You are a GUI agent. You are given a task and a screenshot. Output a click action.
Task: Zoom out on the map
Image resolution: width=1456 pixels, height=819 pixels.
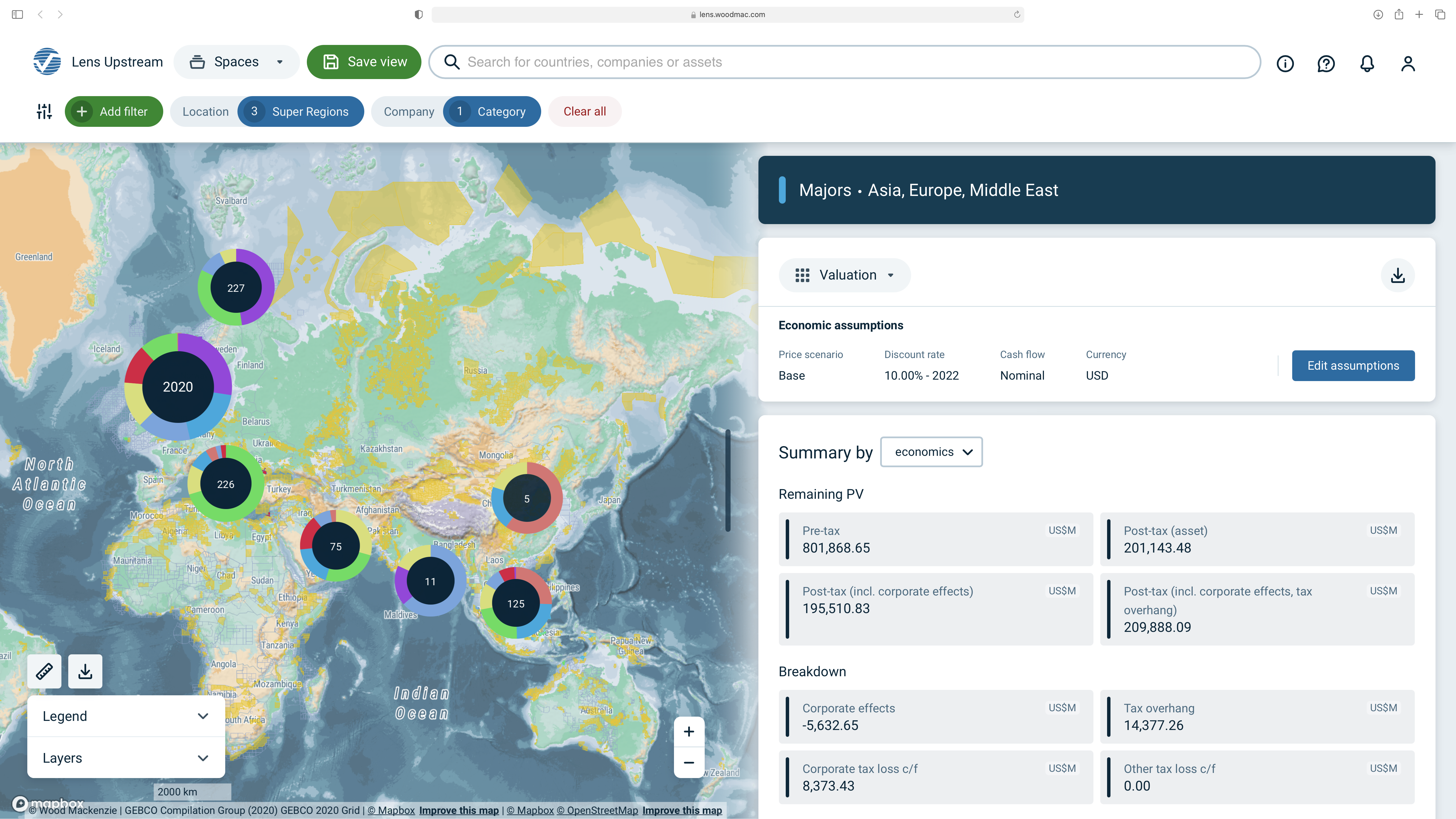(688, 762)
